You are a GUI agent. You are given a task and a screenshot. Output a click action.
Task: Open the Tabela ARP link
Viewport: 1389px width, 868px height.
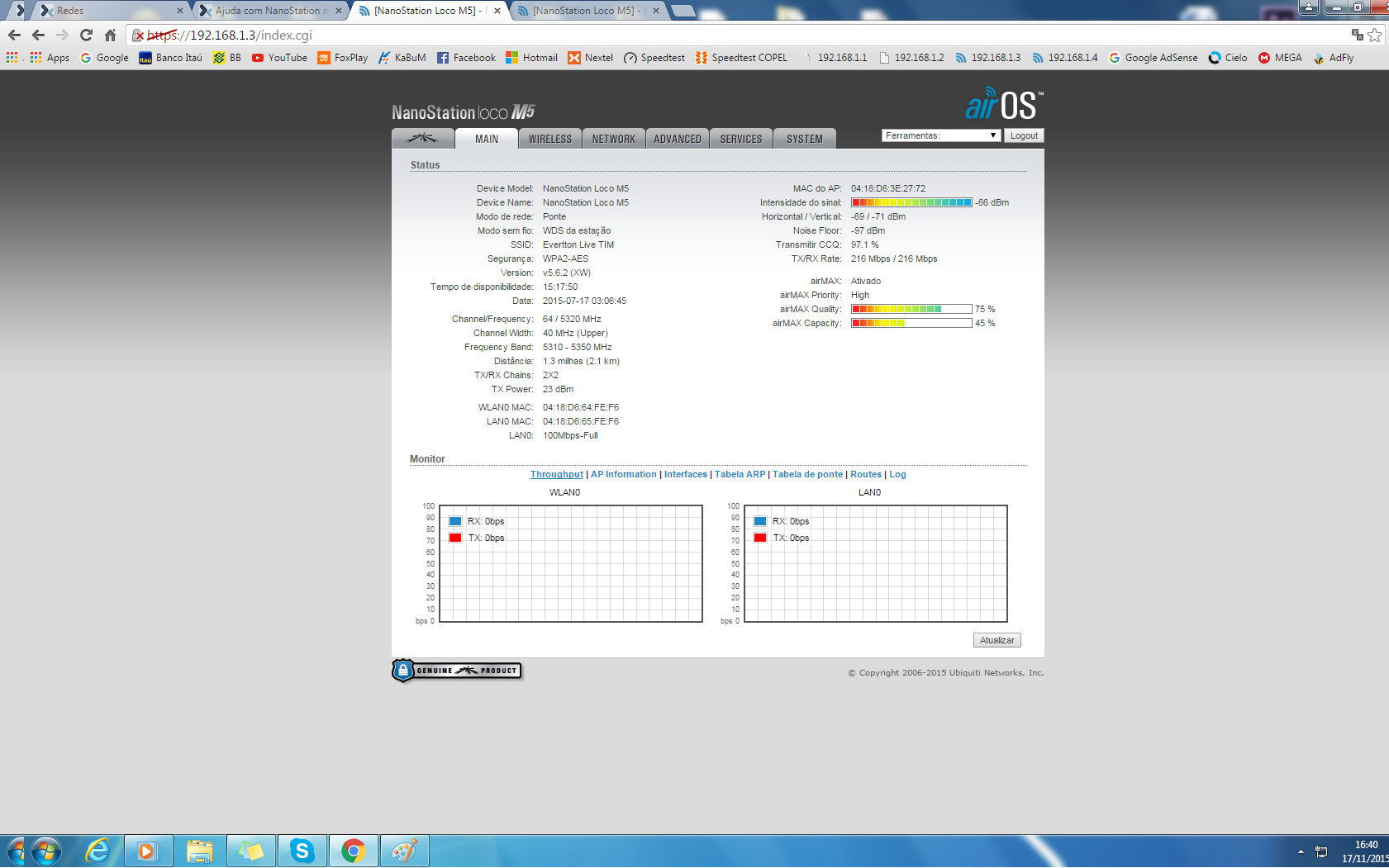pos(740,474)
